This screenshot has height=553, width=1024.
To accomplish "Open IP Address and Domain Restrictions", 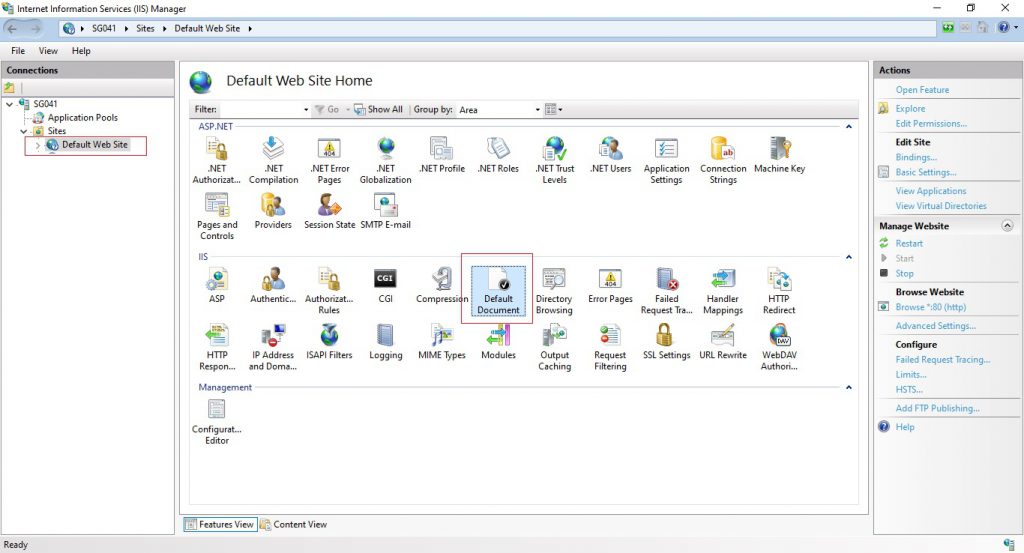I will (x=273, y=347).
